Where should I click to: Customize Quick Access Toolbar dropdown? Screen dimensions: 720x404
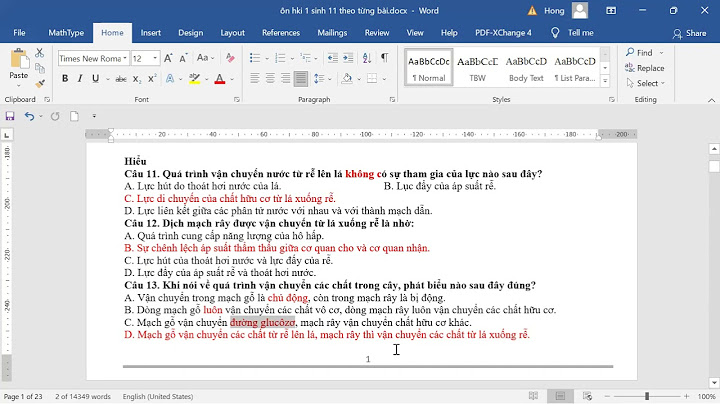[x=94, y=116]
